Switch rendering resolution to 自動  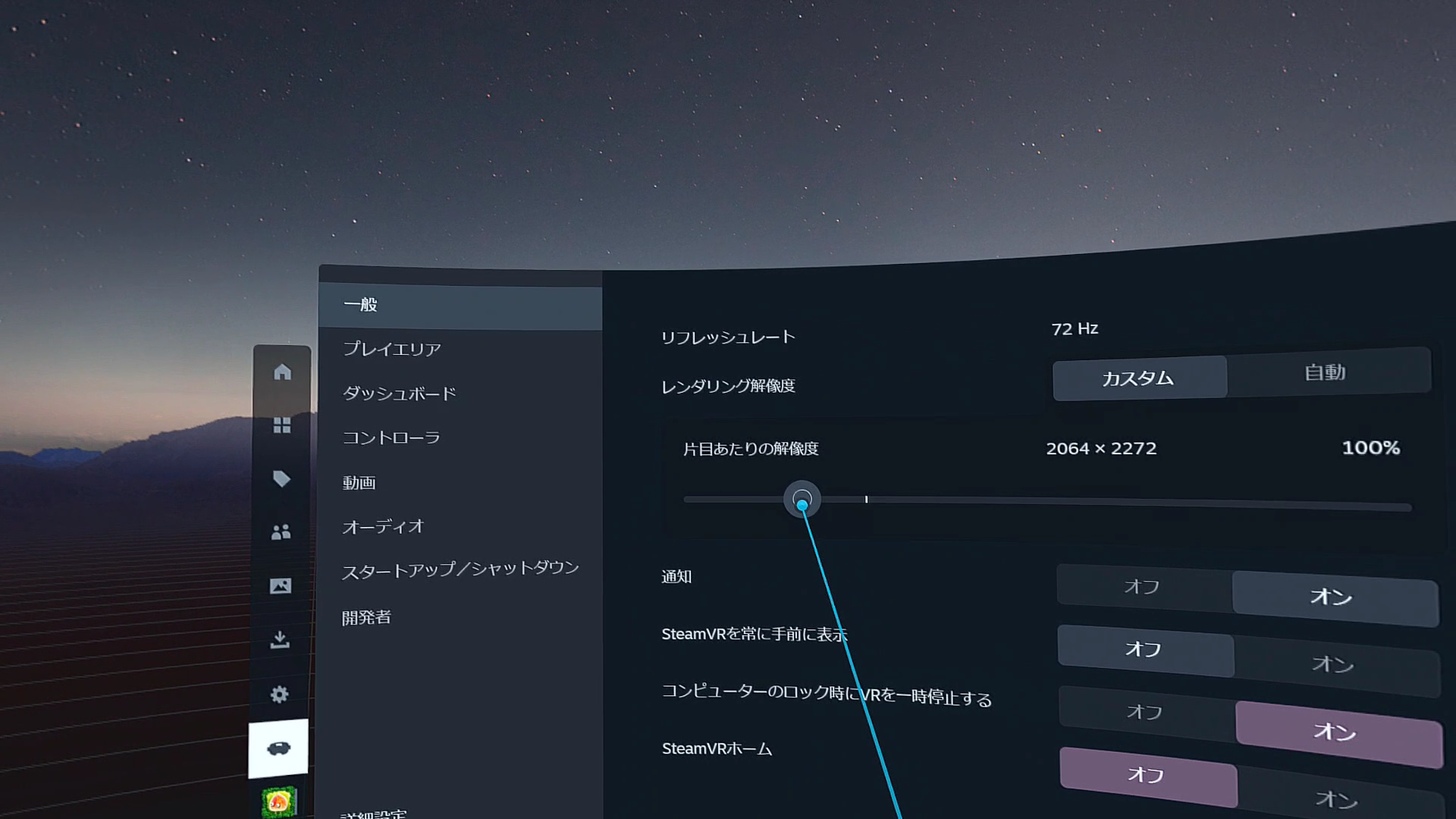[1325, 372]
